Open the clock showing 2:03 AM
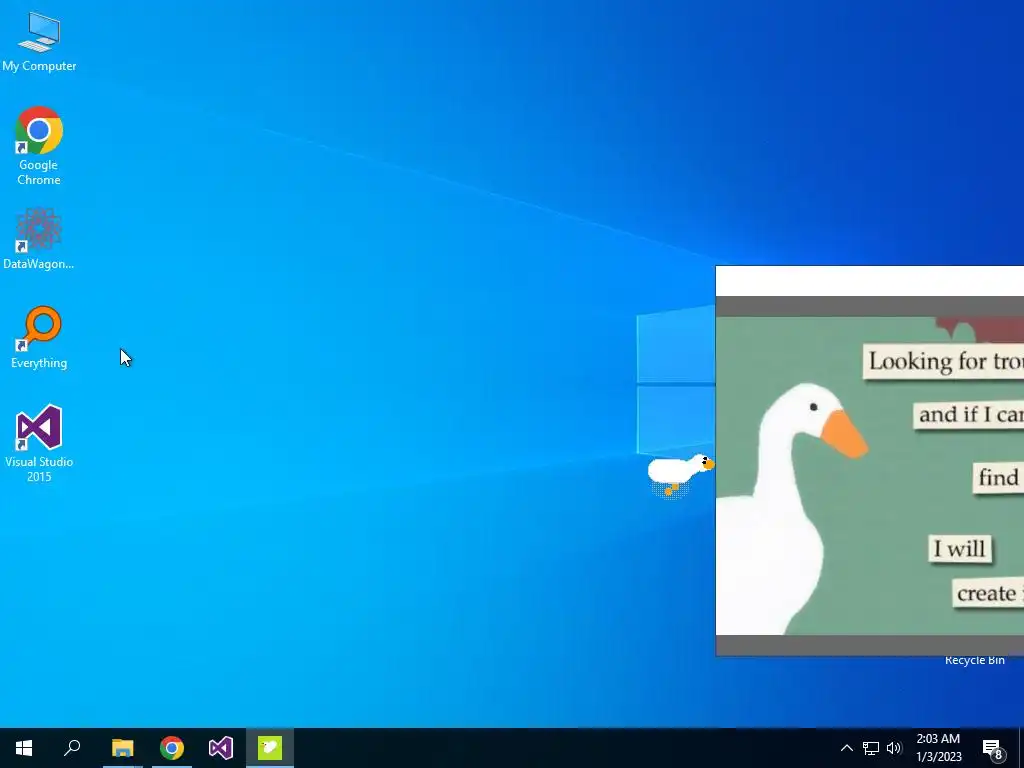The width and height of the screenshot is (1024, 768). pos(938,748)
